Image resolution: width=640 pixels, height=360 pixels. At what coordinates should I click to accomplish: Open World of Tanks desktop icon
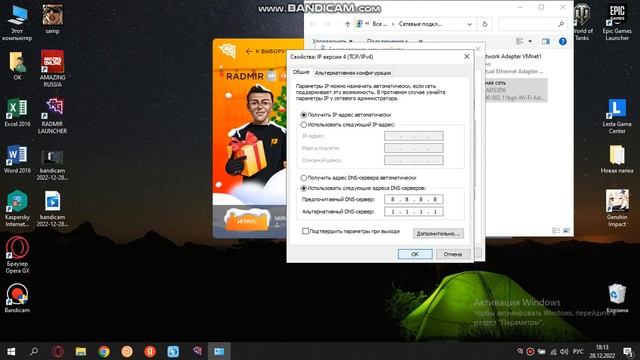[x=582, y=22]
